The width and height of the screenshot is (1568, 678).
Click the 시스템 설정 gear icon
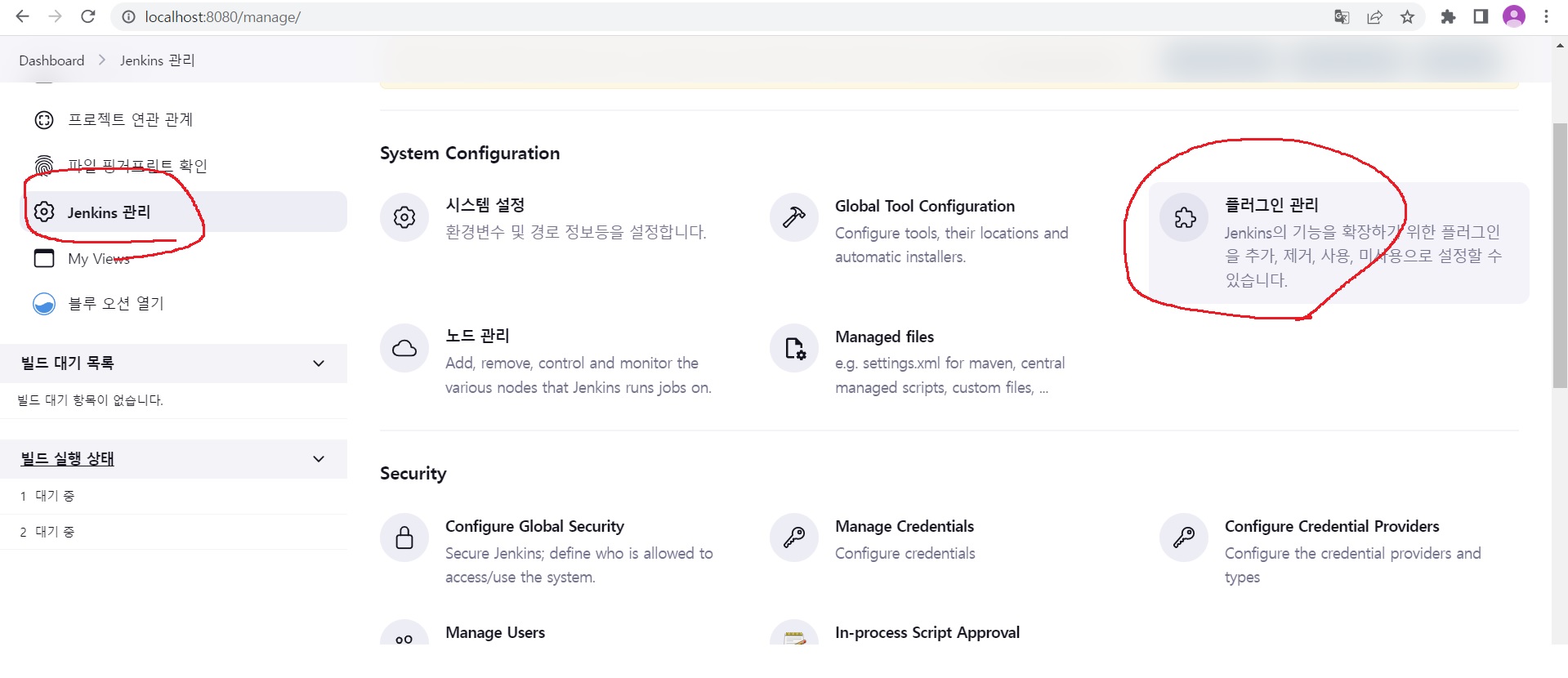tap(404, 217)
